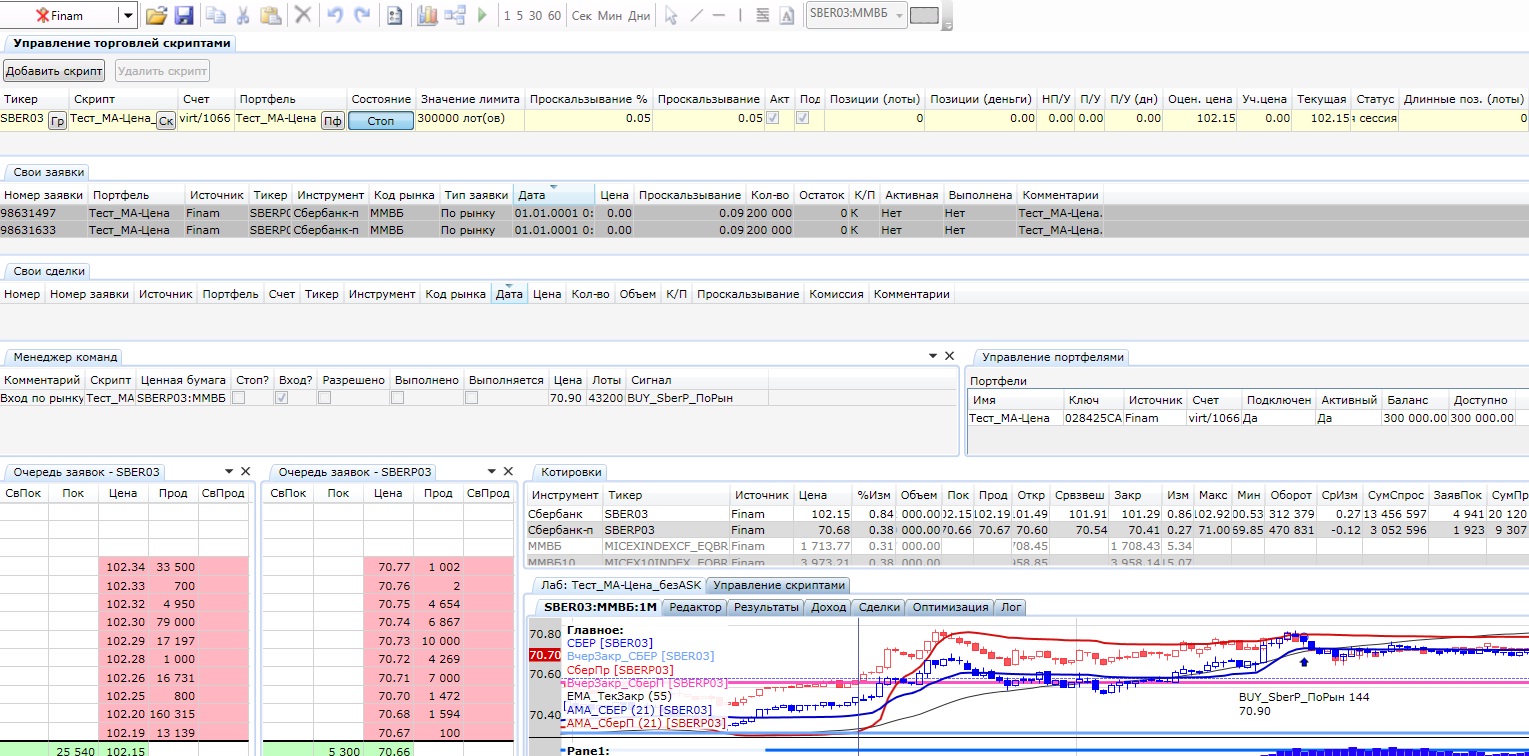Toggle the 'Акт' checkbox for SBER03 script
This screenshot has height=756, width=1529.
pos(773,118)
